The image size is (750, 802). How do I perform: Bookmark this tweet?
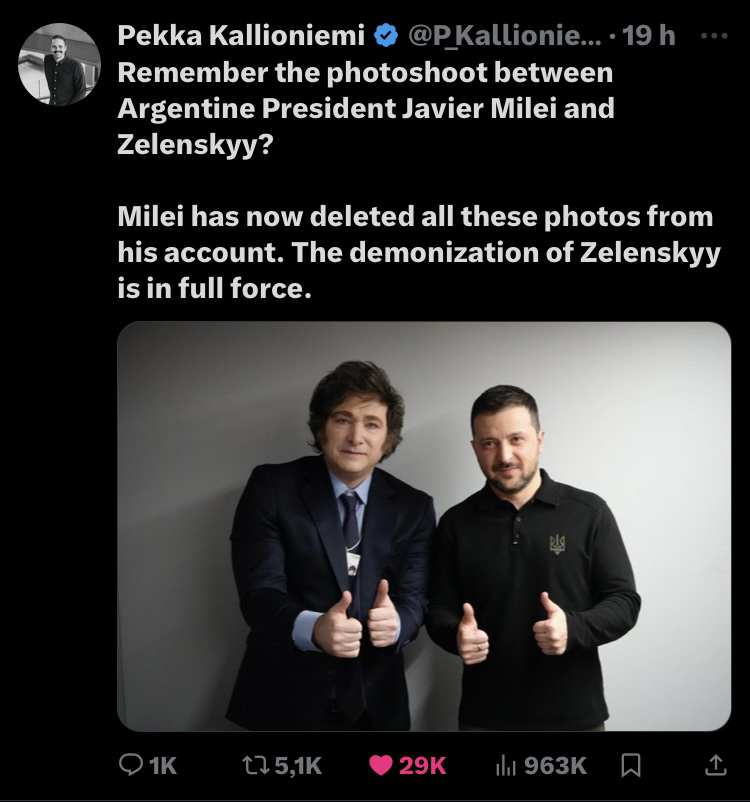pos(631,765)
